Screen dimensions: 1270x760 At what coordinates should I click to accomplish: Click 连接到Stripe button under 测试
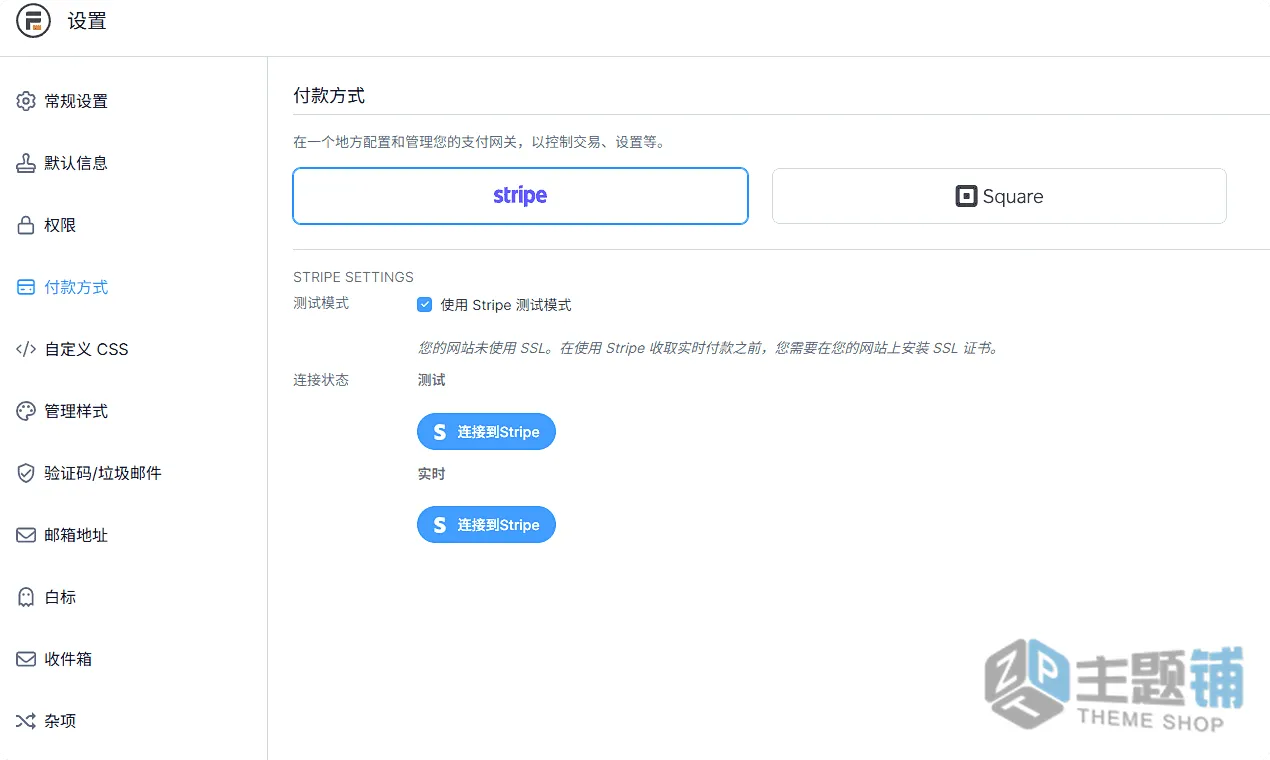pyautogui.click(x=486, y=432)
